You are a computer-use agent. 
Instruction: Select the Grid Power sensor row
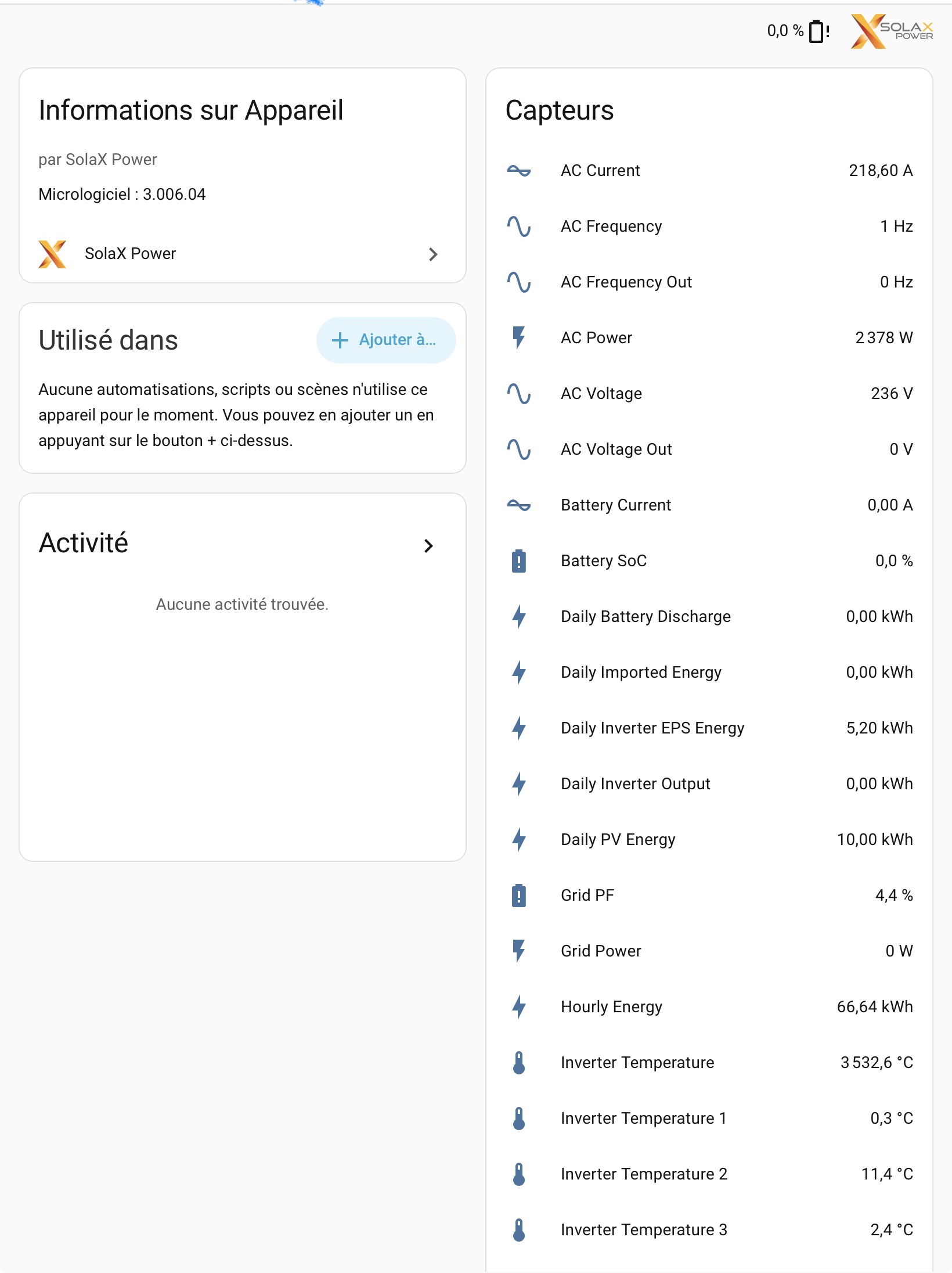pos(709,951)
